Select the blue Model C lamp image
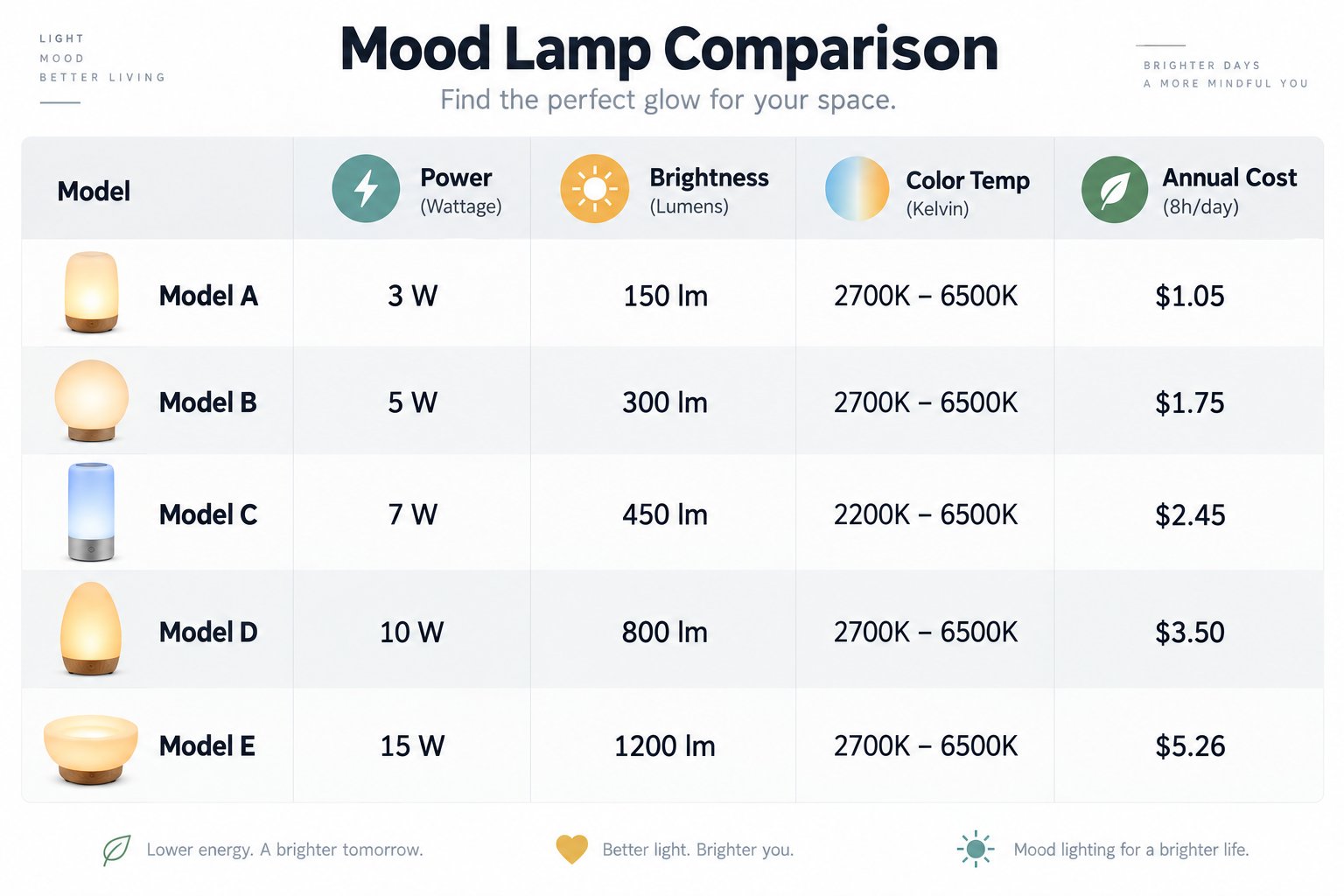Viewport: 1344px width, 896px height. (x=91, y=512)
